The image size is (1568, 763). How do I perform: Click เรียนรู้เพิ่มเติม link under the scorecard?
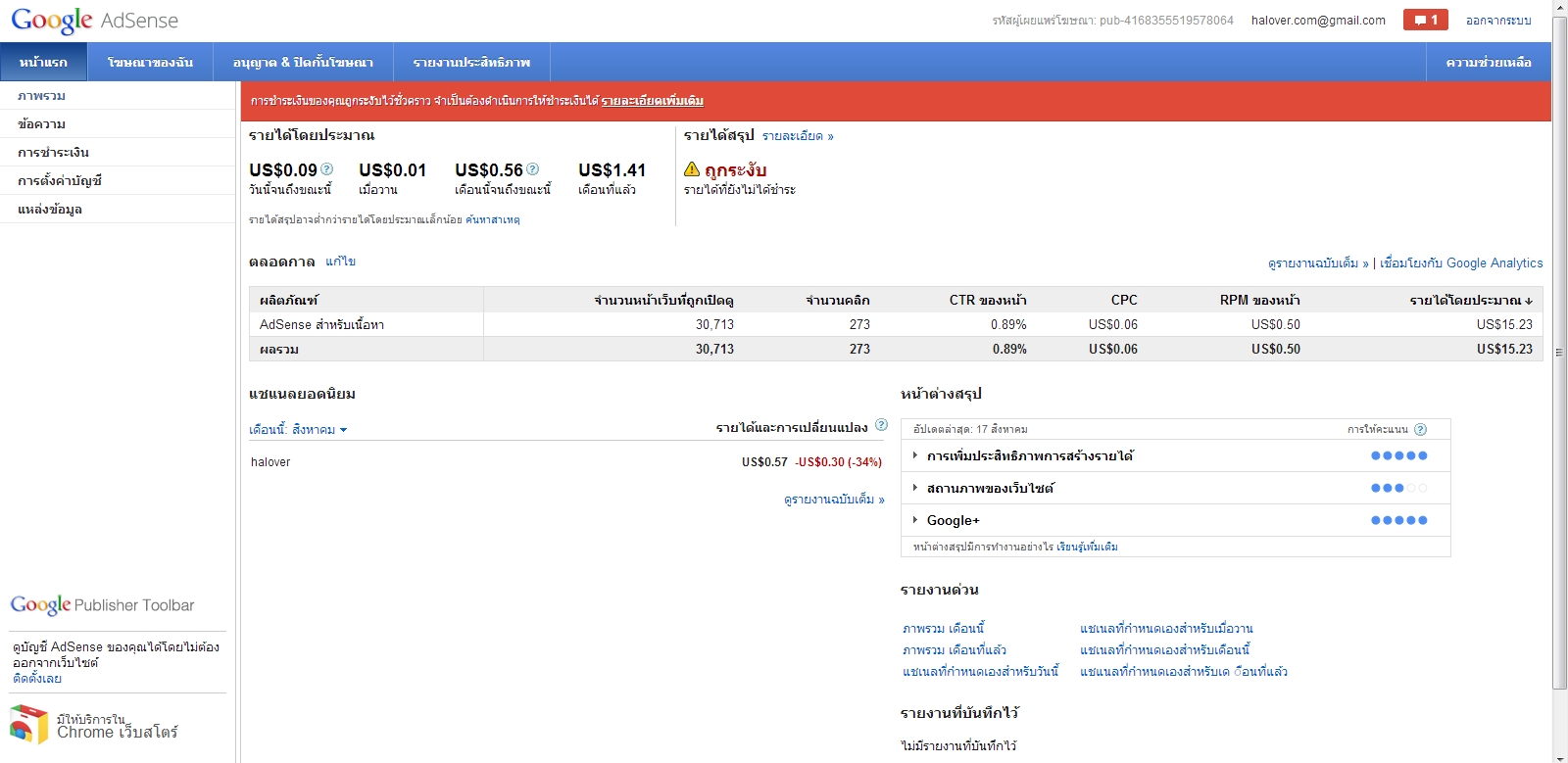pyautogui.click(x=1087, y=548)
